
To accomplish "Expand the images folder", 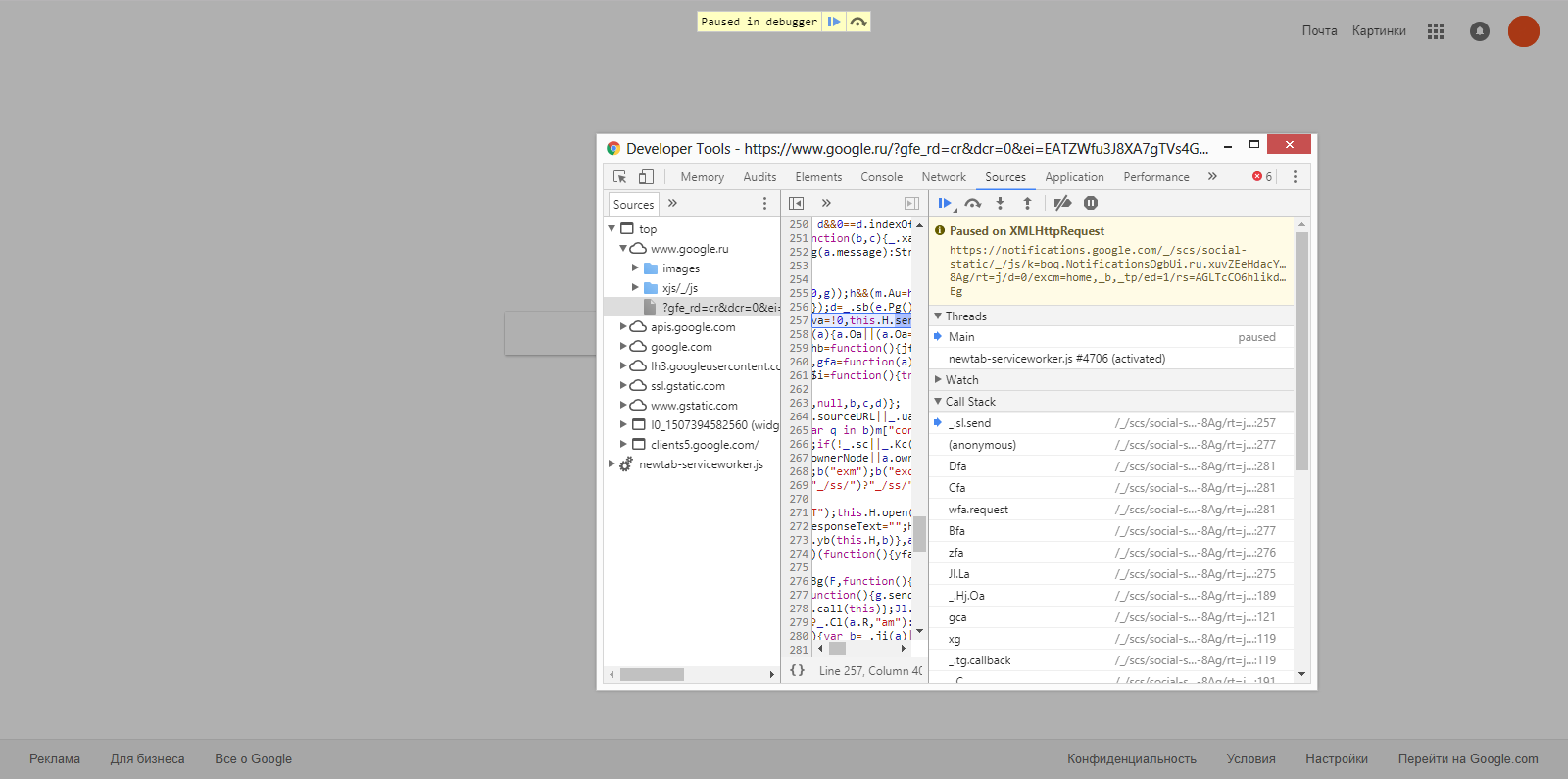I will [635, 268].
